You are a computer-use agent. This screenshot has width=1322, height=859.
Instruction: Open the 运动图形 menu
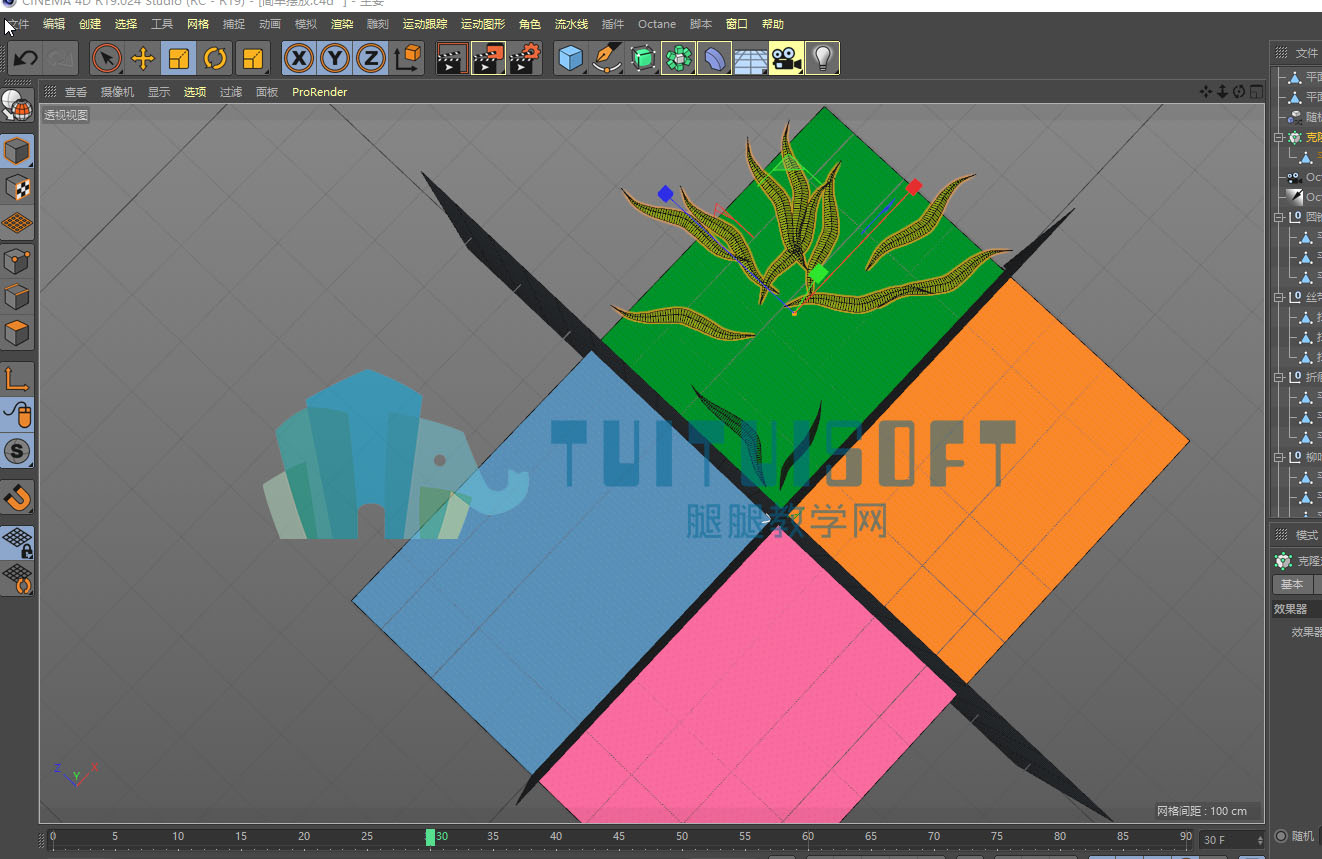coord(483,24)
